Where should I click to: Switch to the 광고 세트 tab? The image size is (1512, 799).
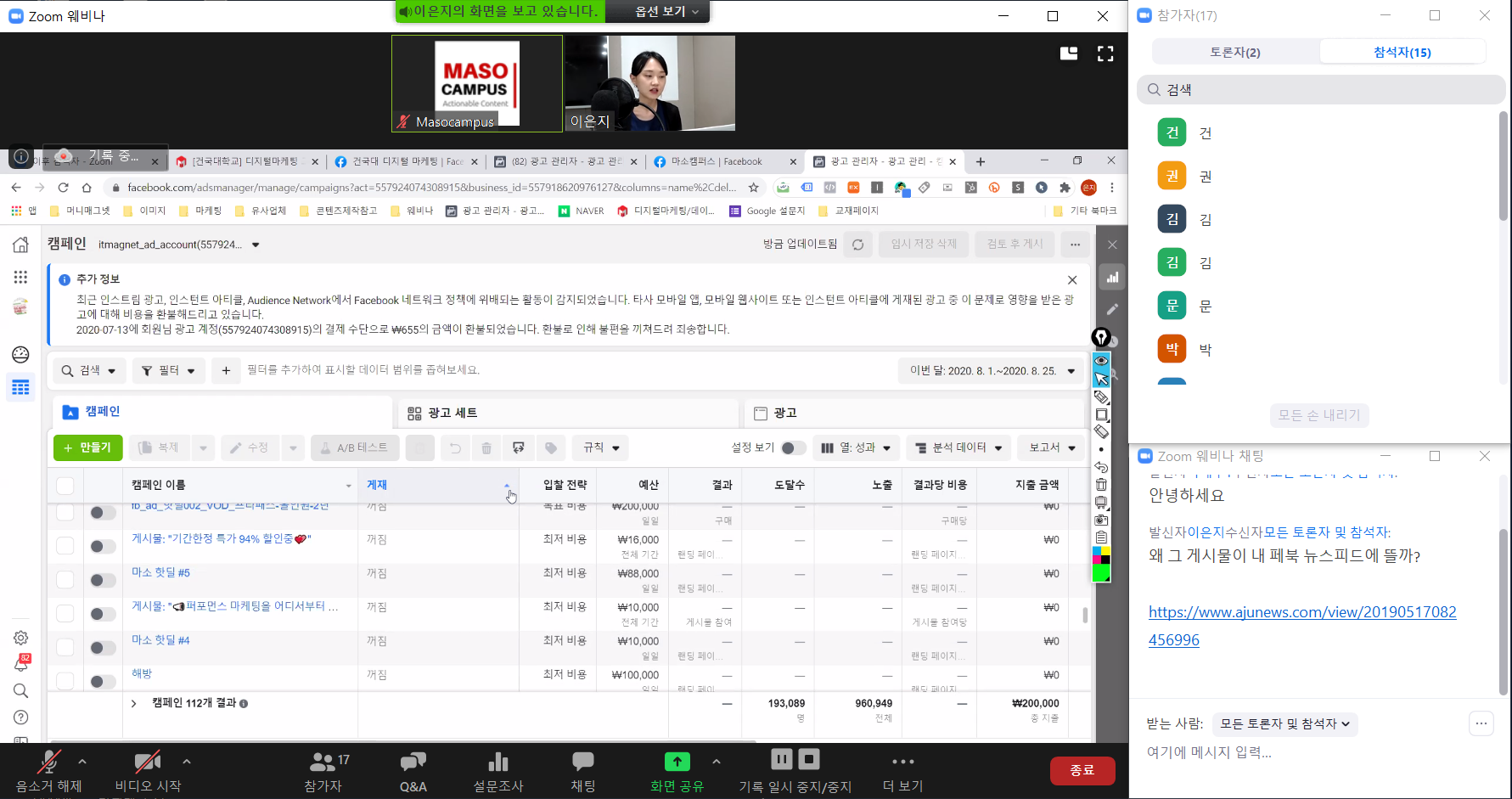tap(452, 414)
